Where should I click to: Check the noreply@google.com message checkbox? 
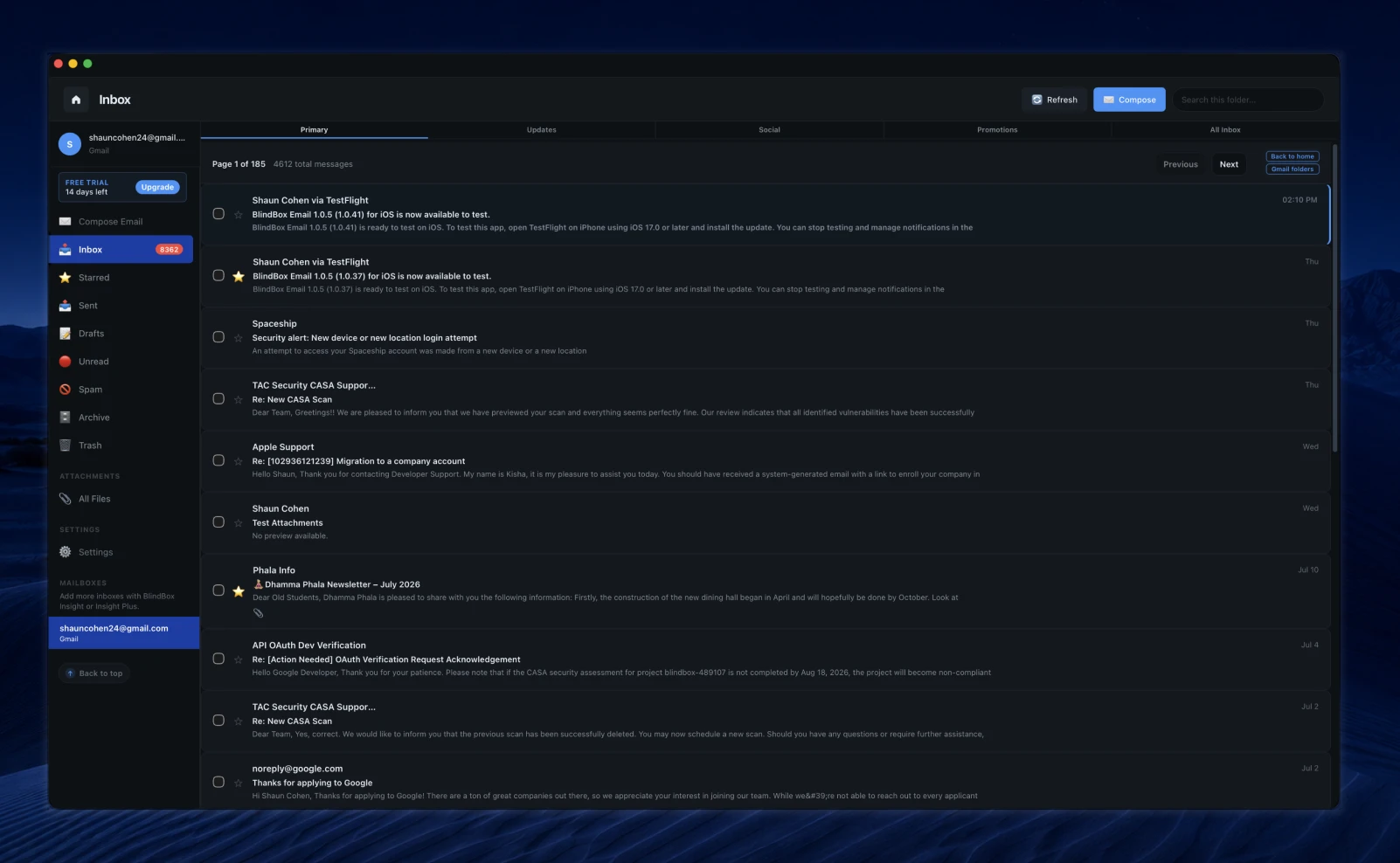(x=218, y=782)
